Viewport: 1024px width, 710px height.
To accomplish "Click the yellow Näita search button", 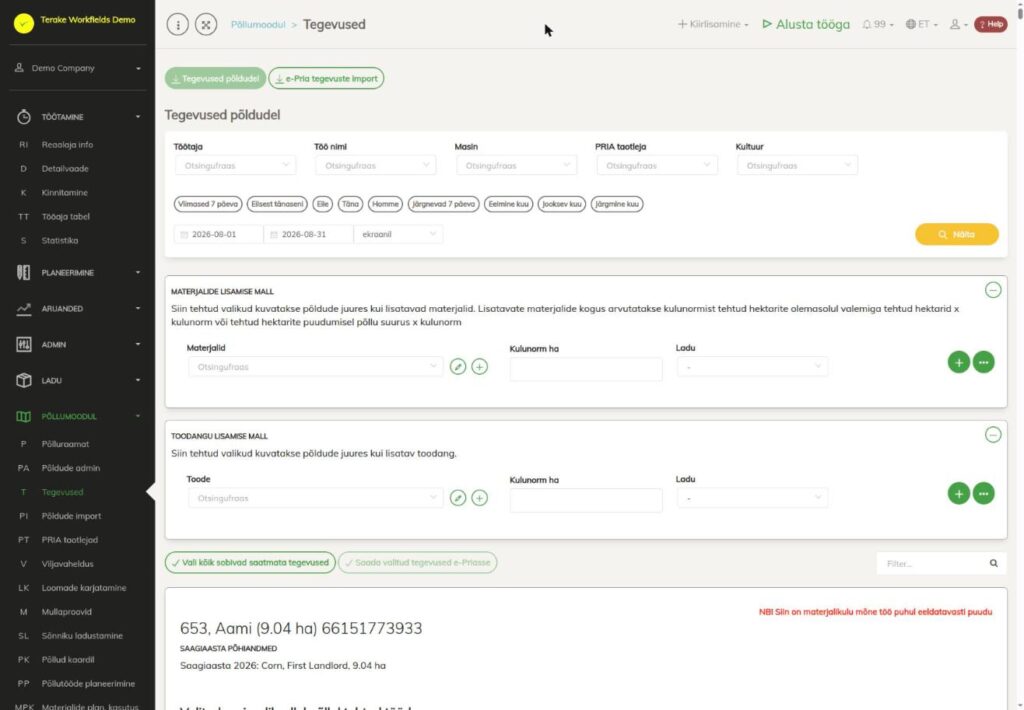I will coord(957,234).
